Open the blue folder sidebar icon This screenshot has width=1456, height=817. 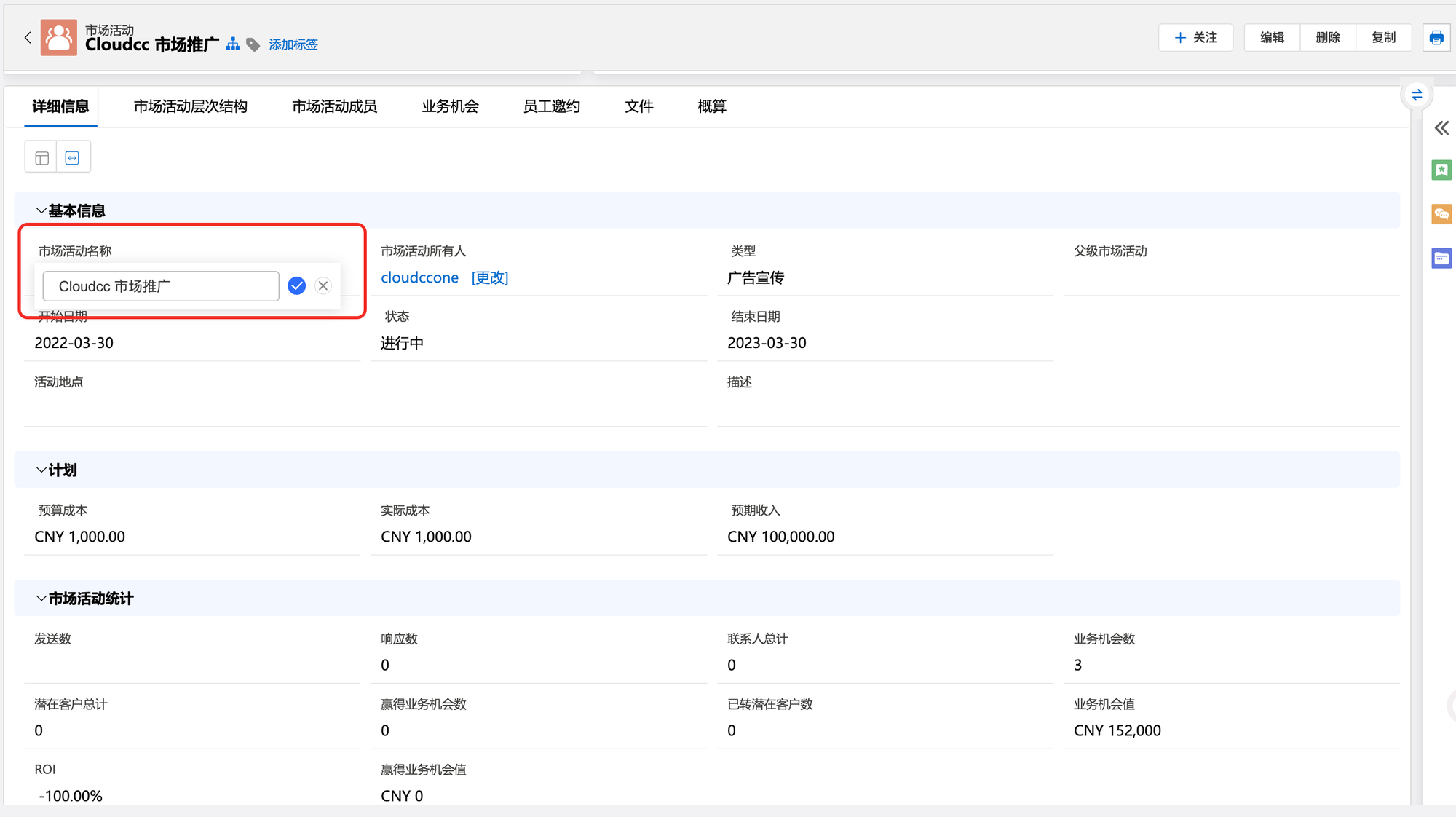pyautogui.click(x=1441, y=258)
